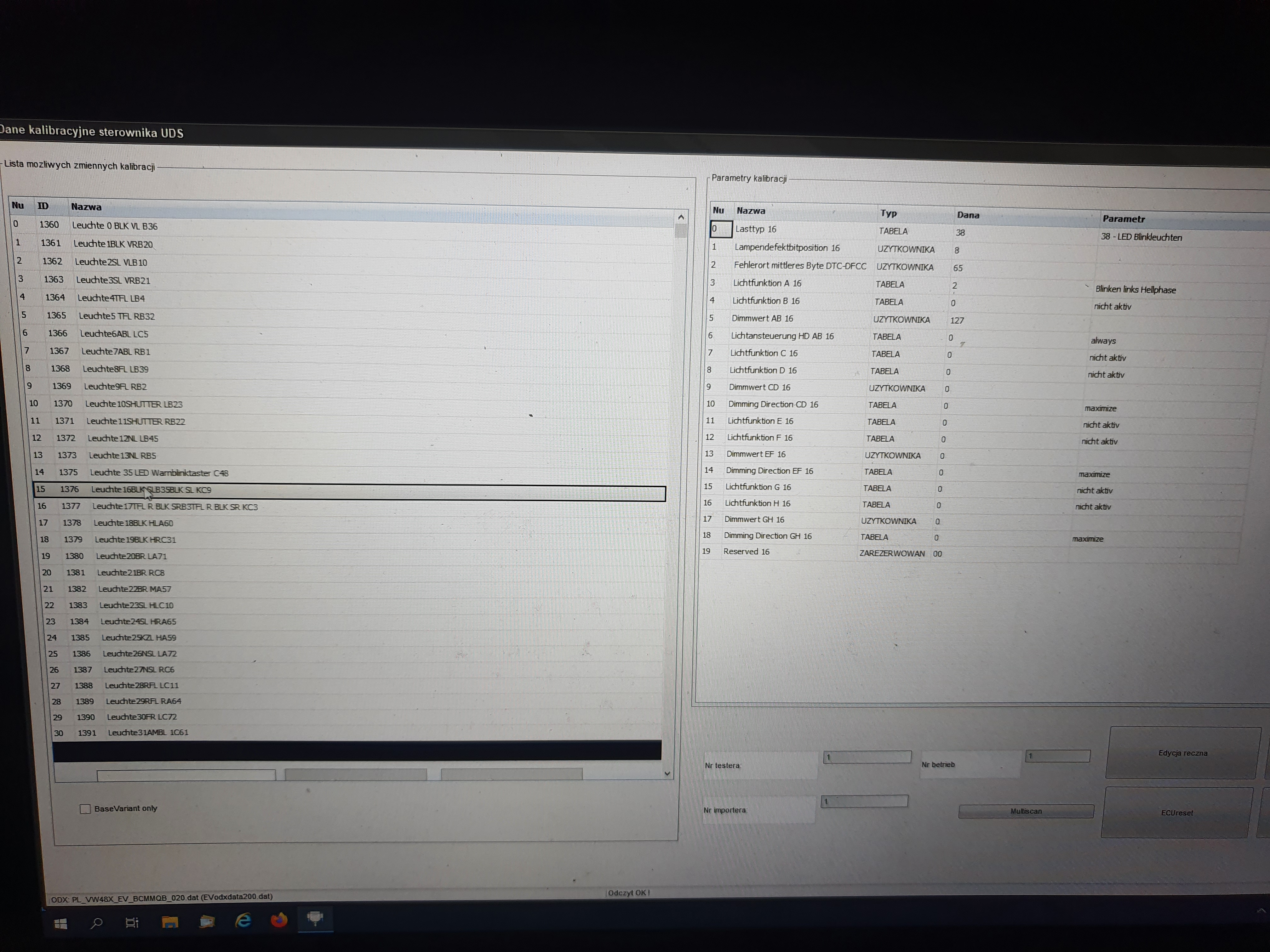This screenshot has width=1270, height=952.
Task: Open Firefox from the taskbar
Action: click(280, 921)
